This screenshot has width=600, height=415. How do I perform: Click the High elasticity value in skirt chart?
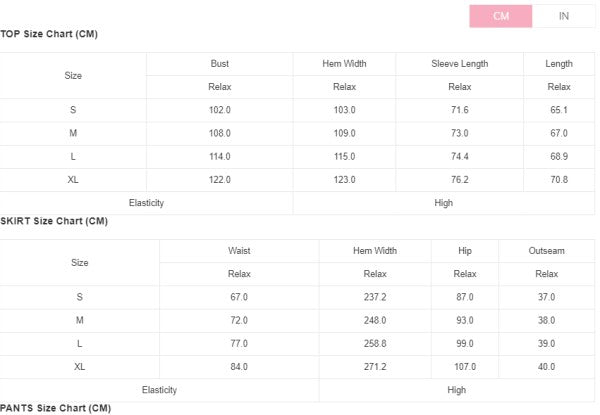(457, 390)
